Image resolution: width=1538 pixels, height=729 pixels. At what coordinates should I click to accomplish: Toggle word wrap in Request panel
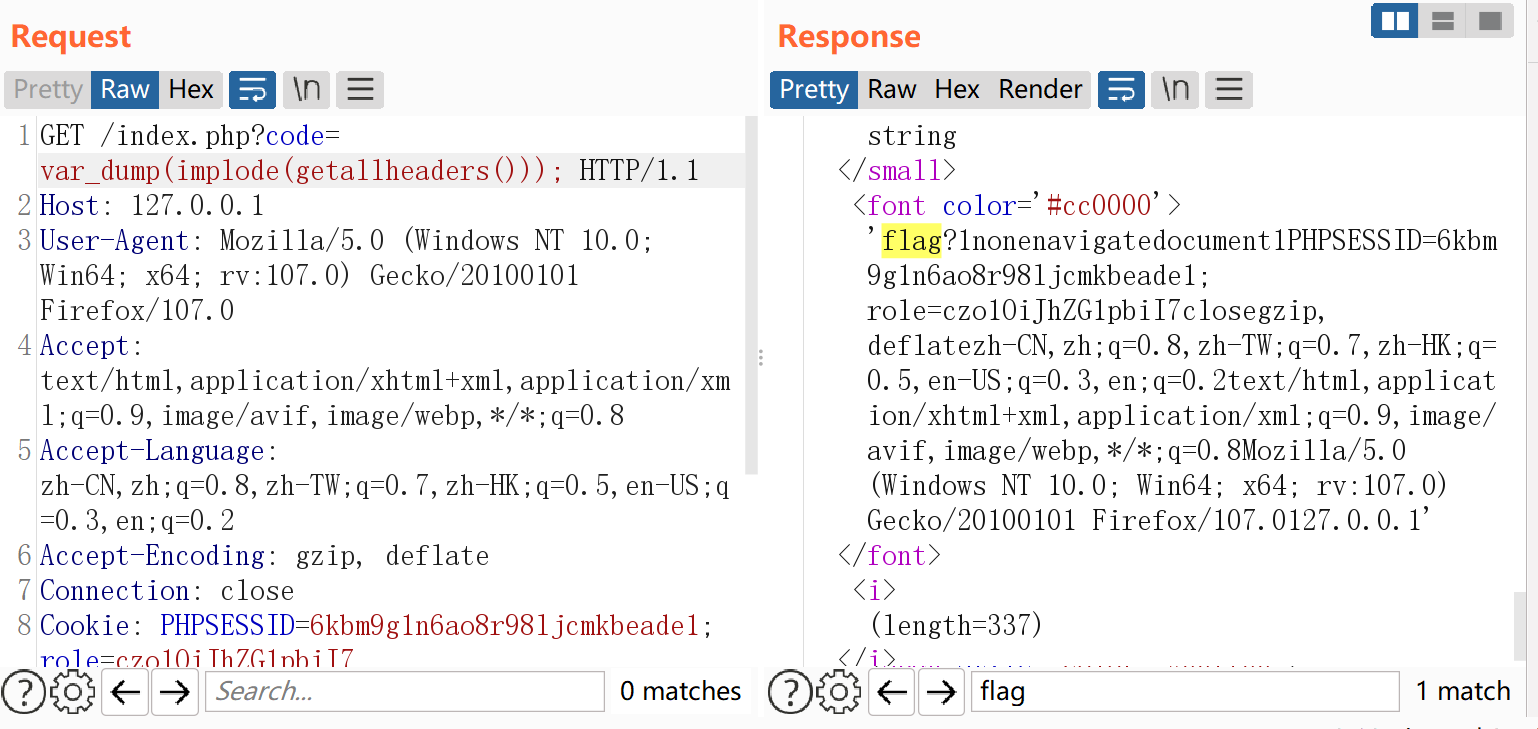252,90
